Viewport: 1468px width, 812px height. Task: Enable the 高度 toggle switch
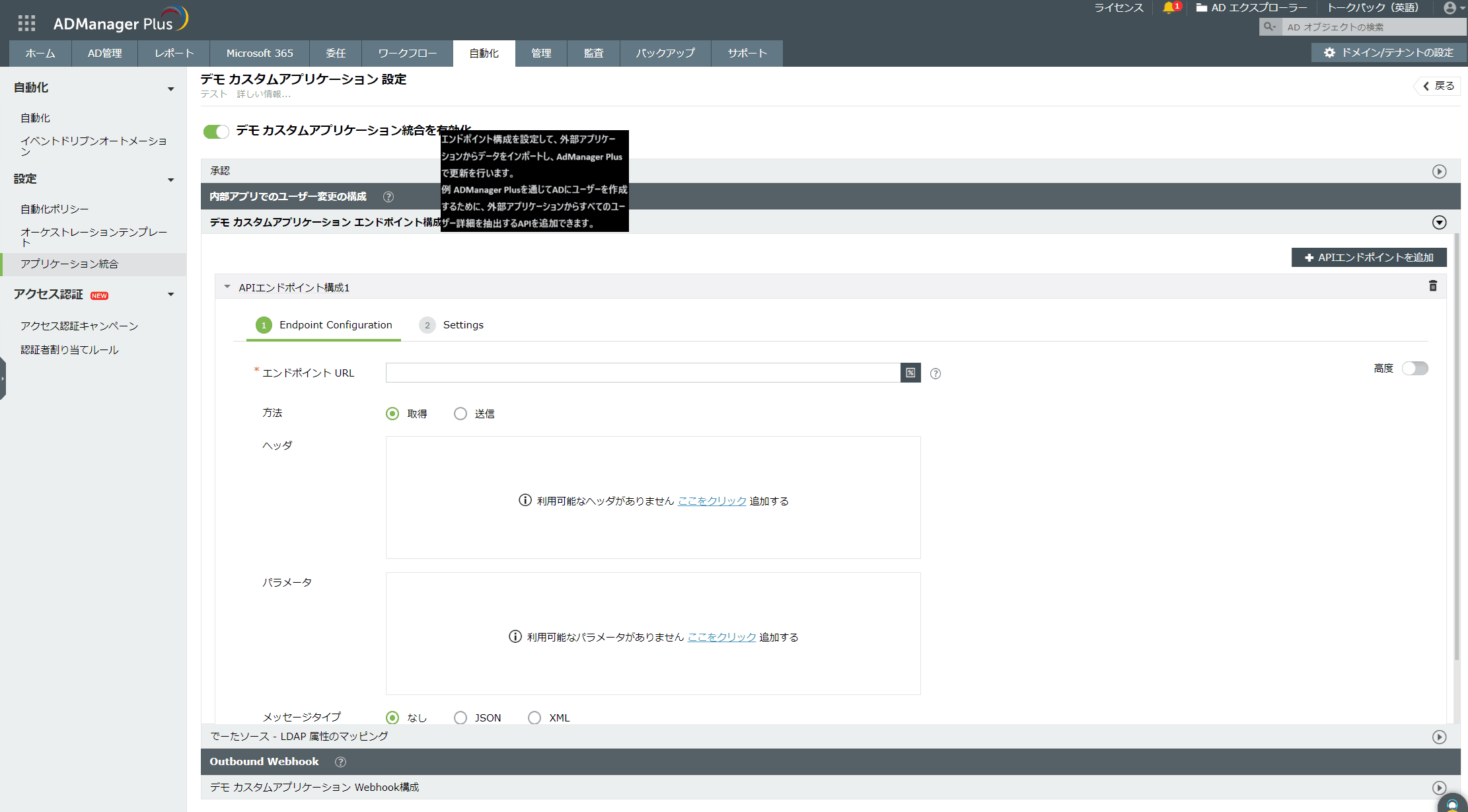pos(1414,369)
